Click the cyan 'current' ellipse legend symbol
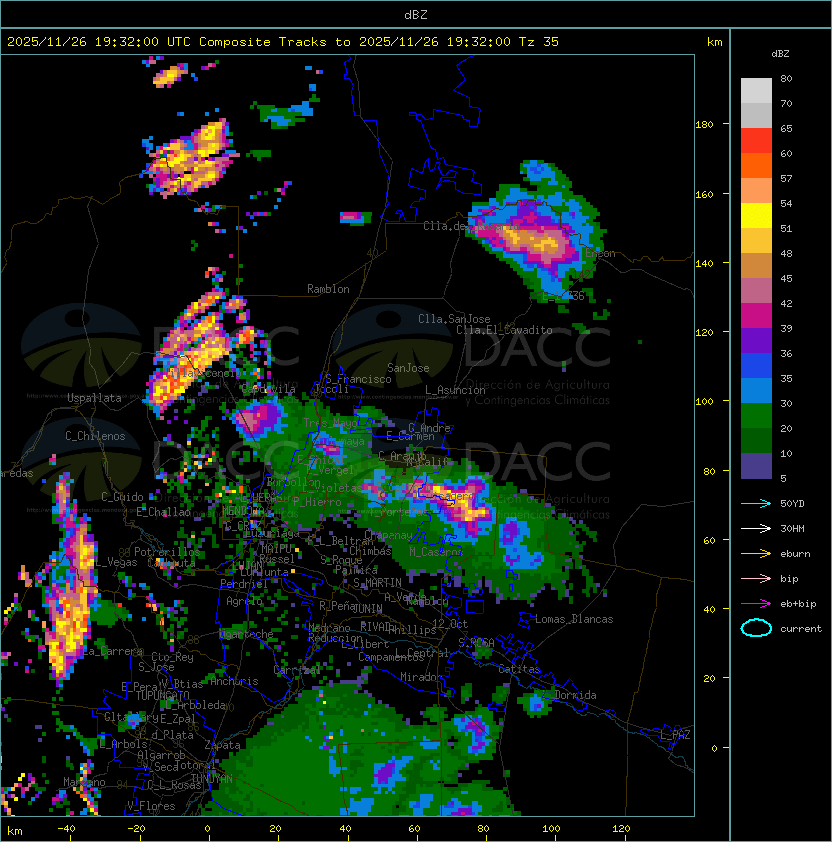The height and width of the screenshot is (842, 832). point(756,628)
